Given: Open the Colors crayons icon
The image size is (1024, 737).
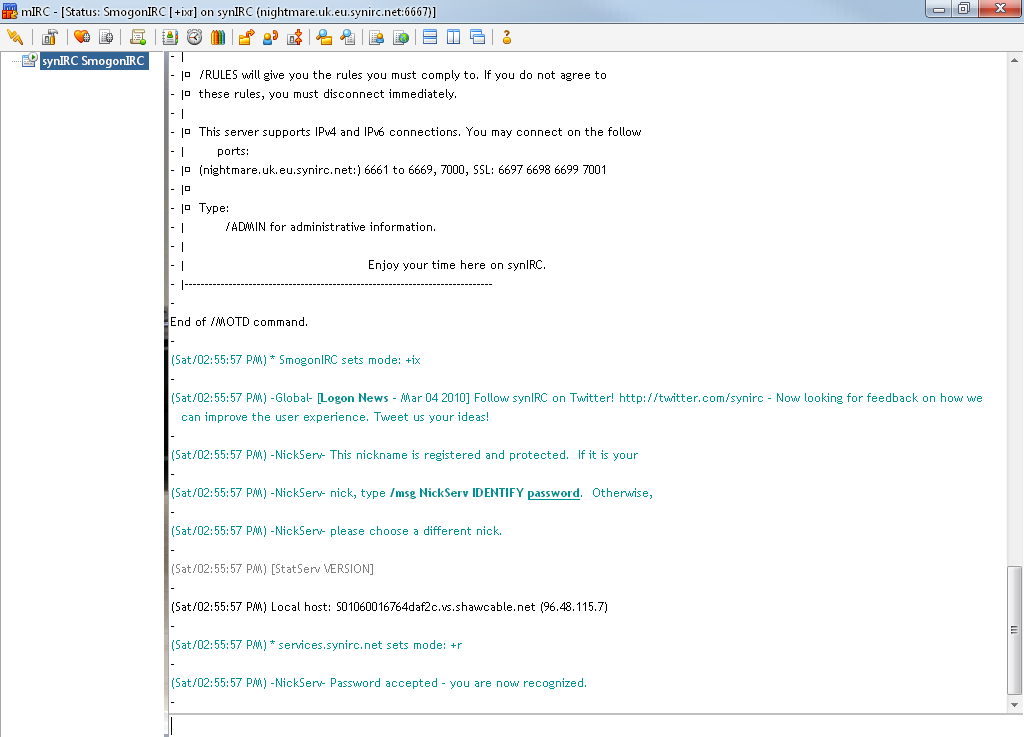Looking at the screenshot, I should tap(218, 37).
